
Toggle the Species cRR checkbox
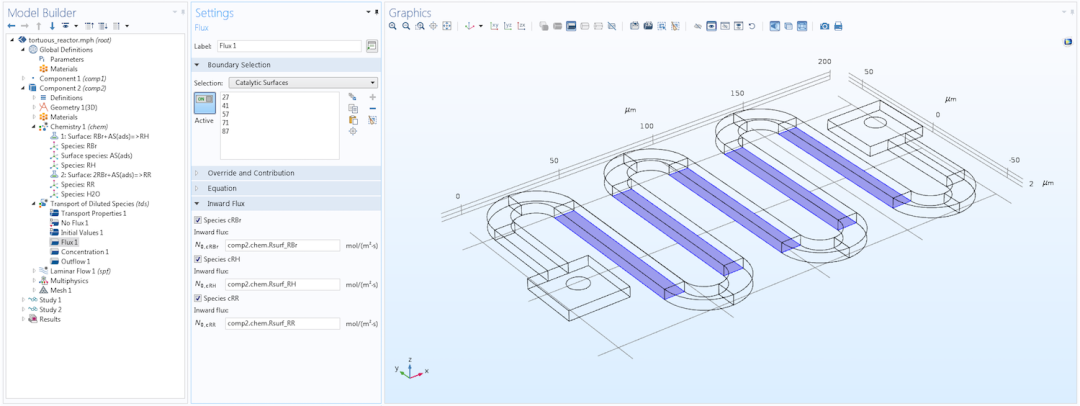[x=198, y=298]
